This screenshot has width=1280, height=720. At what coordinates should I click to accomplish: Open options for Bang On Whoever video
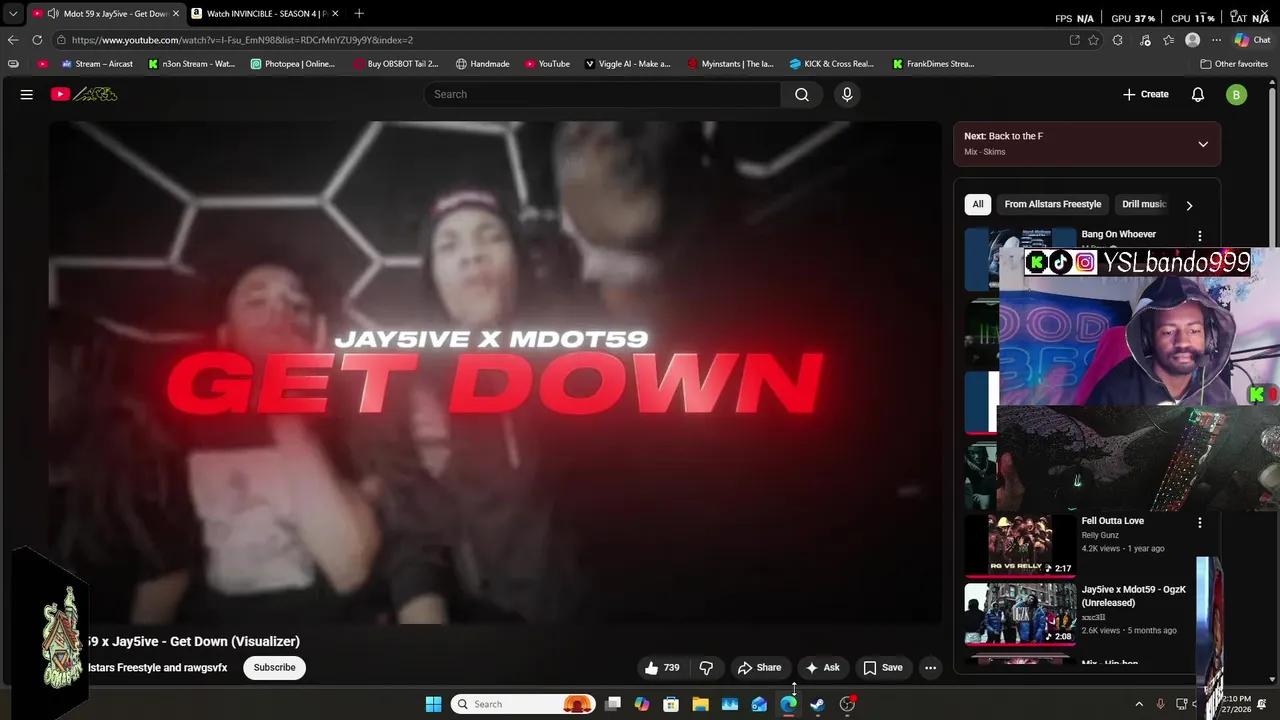point(1200,236)
